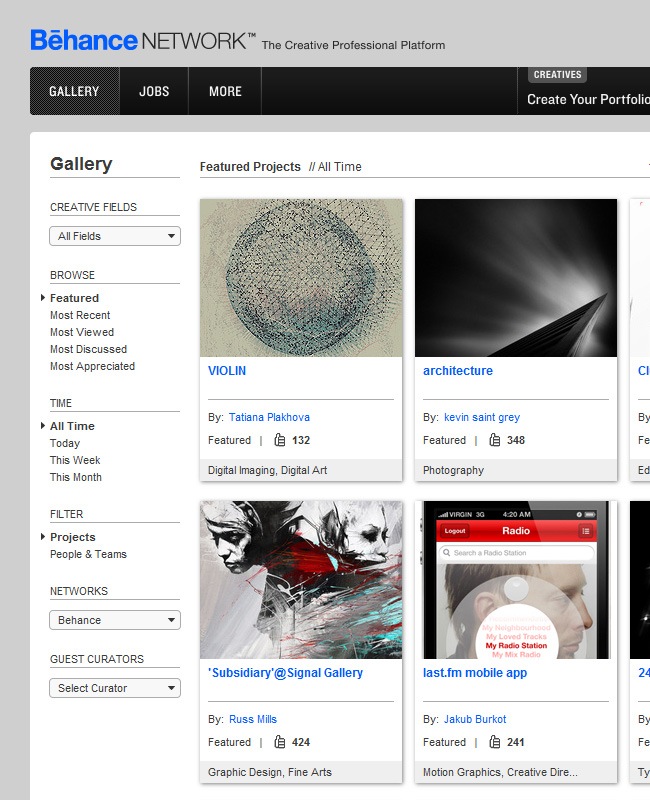Open the Subsidiary@Signal Gallery artwork thumbnail
Screen dimensions: 650x800
pyautogui.click(x=301, y=580)
